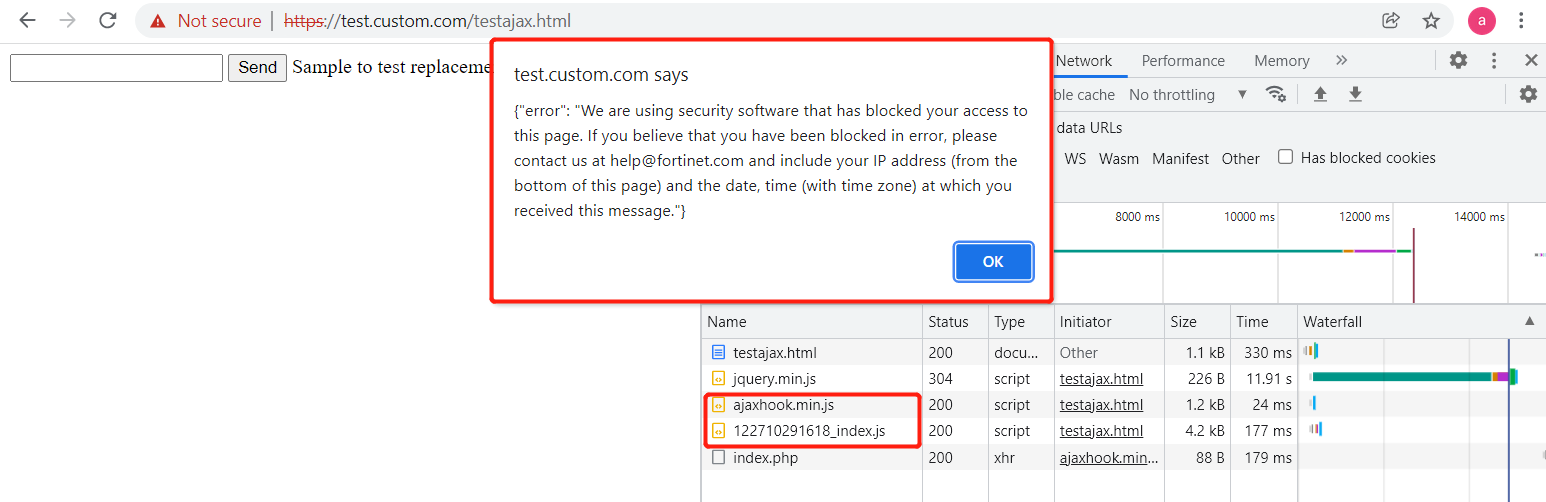Click the text input field beside Send
This screenshot has height=502, width=1546.
click(x=116, y=67)
